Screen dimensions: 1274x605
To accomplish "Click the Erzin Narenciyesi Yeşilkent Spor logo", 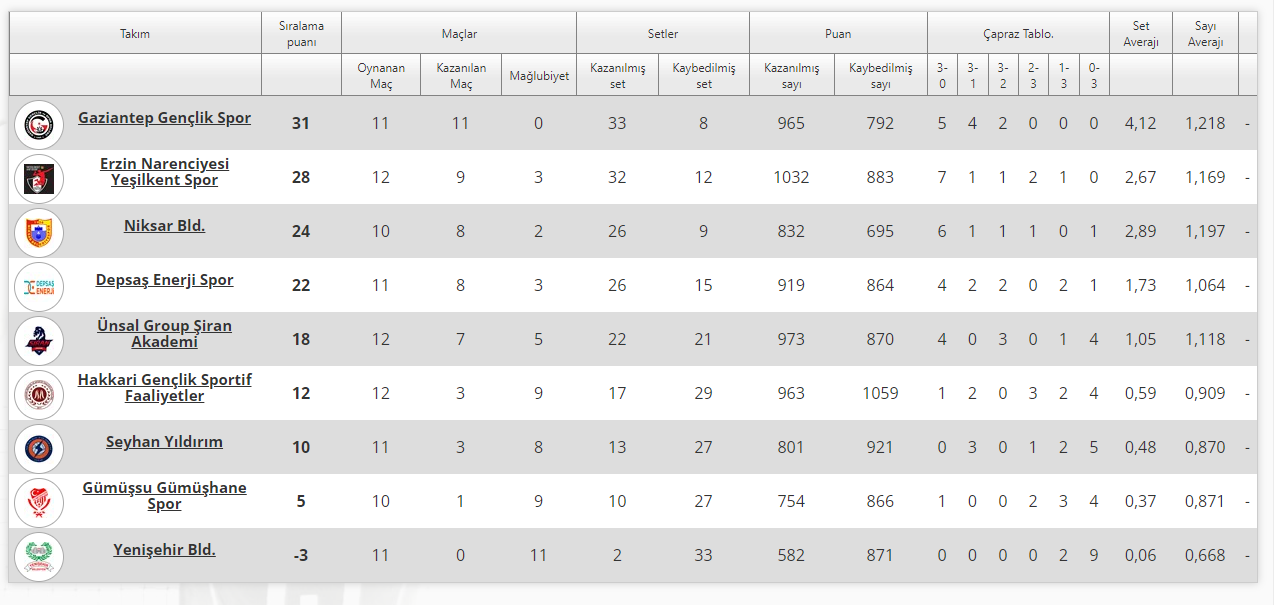I will pyautogui.click(x=40, y=178).
